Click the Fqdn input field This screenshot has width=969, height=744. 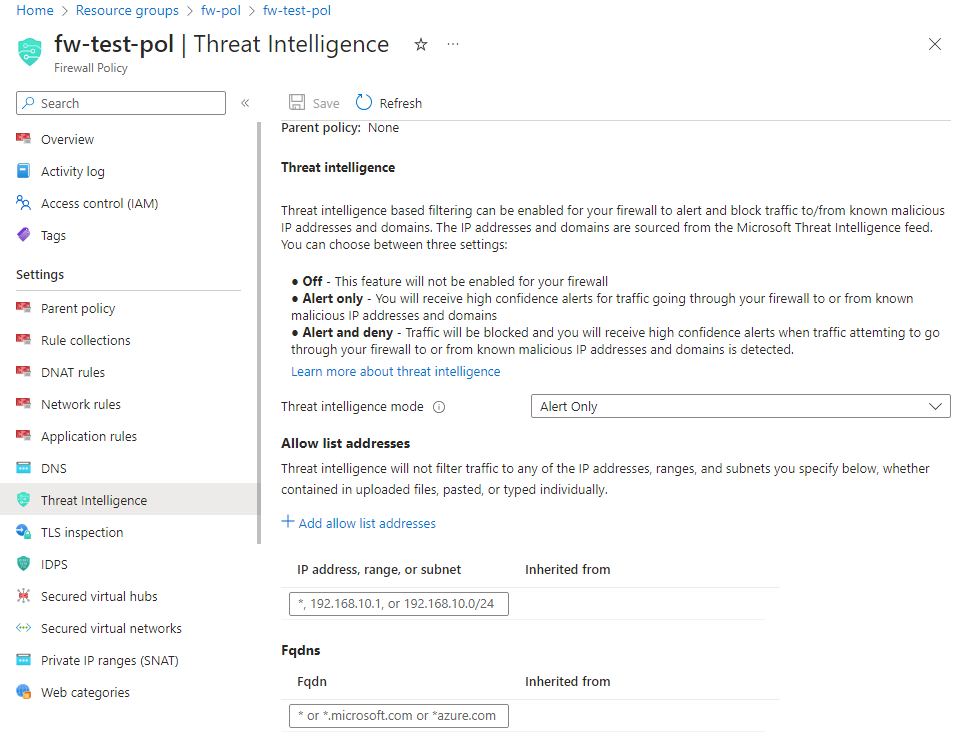coord(399,716)
